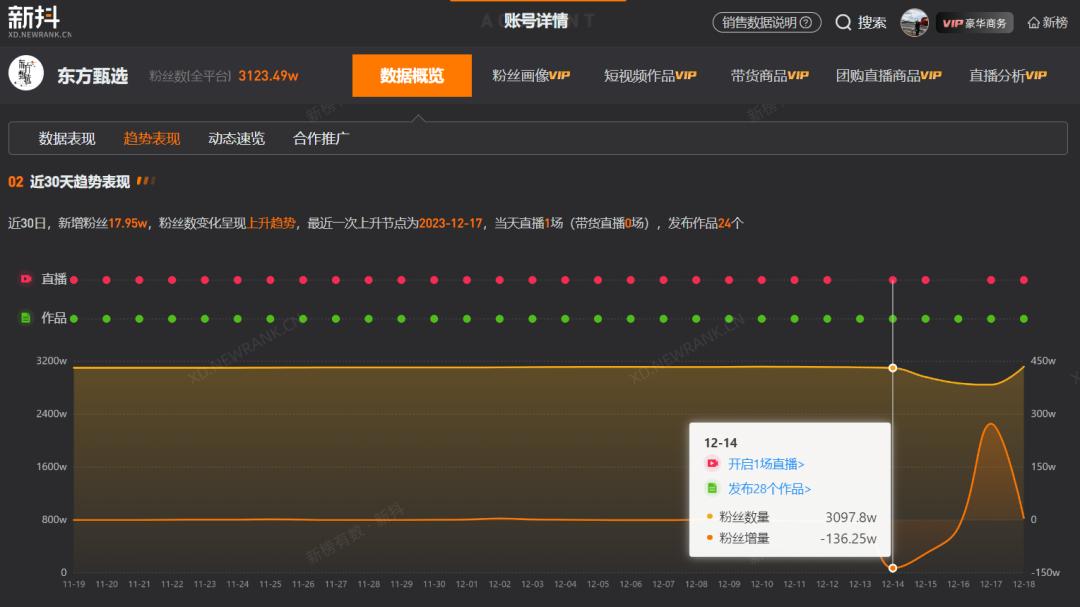Switch to 数据概览 tab
Screen dimensions: 1080x607
pos(412,76)
